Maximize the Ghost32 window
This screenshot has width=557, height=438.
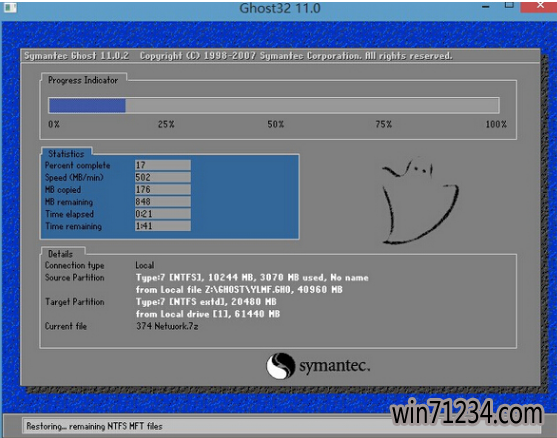click(509, 5)
